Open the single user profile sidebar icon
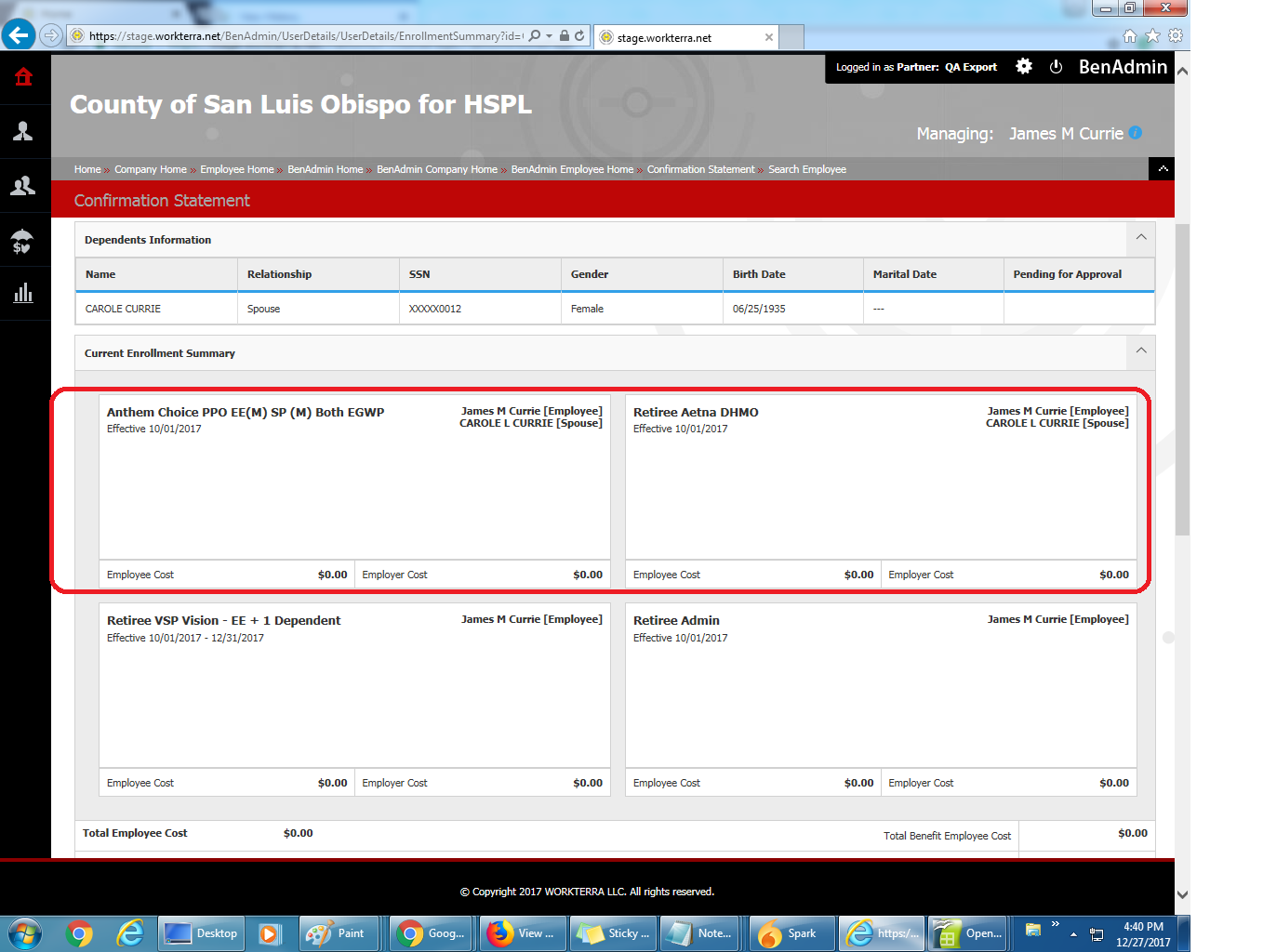The image size is (1263, 952). coord(23,132)
